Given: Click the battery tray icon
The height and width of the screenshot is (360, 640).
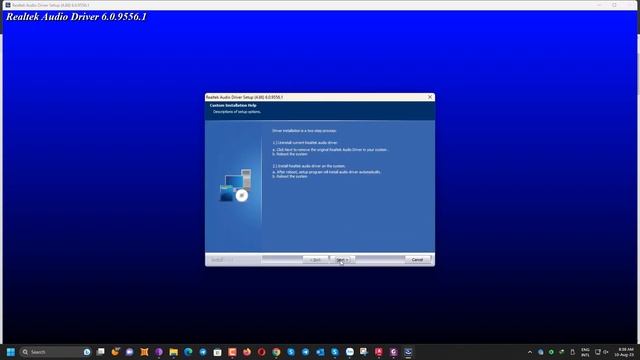Looking at the screenshot, I should [x=572, y=352].
